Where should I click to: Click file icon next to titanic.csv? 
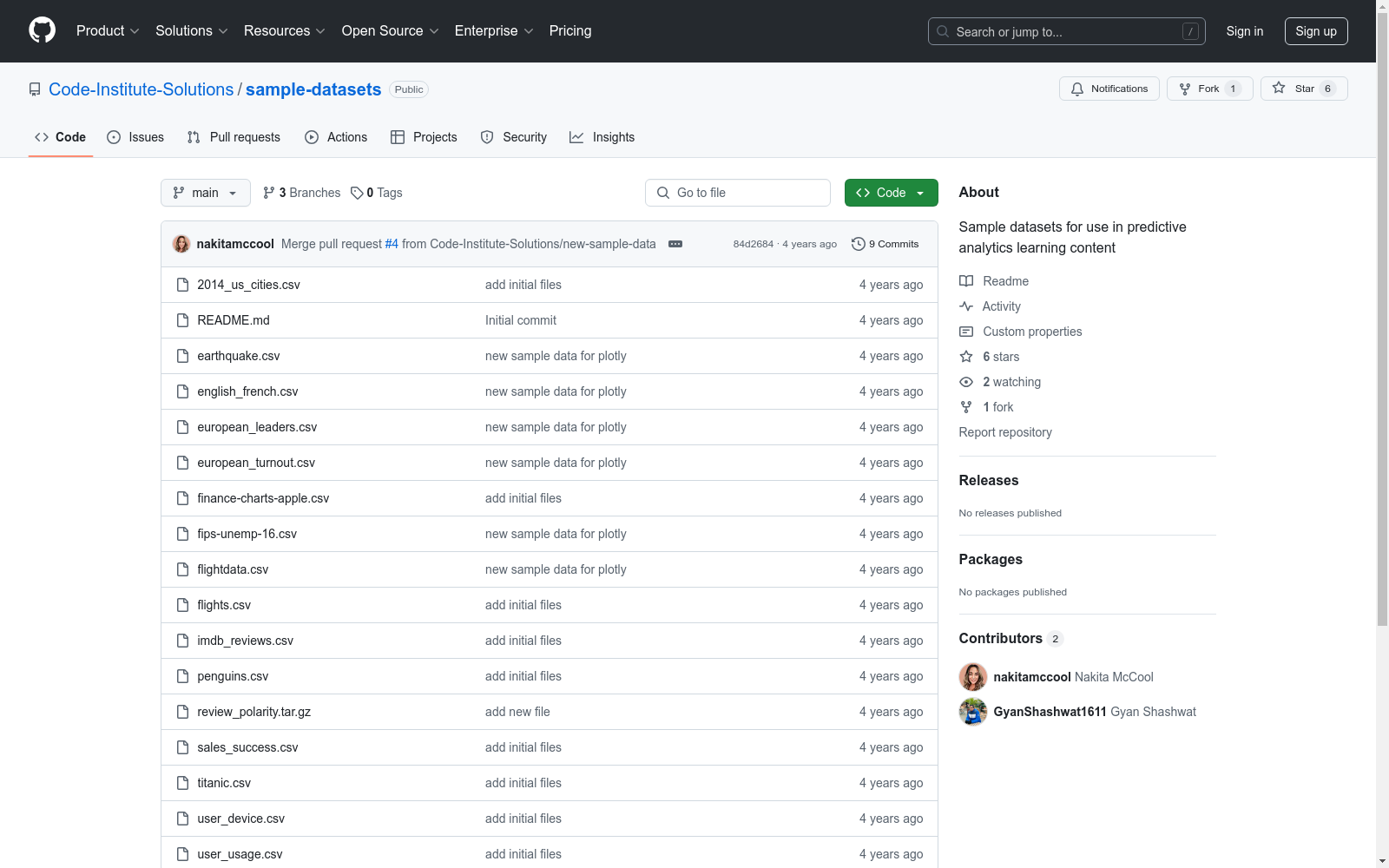pos(182,783)
